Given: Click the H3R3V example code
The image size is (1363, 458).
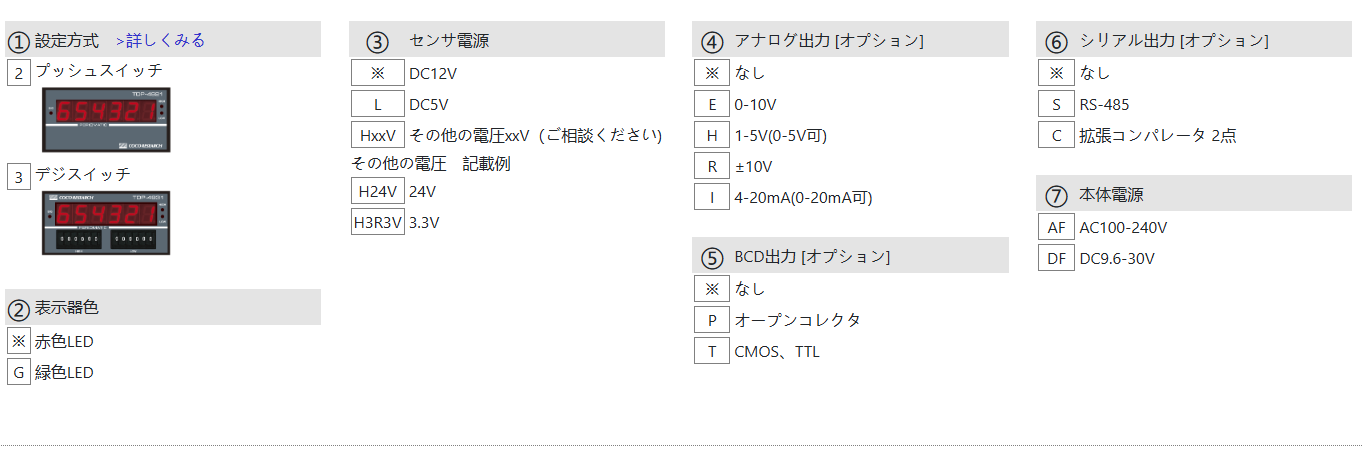Looking at the screenshot, I should [x=378, y=222].
